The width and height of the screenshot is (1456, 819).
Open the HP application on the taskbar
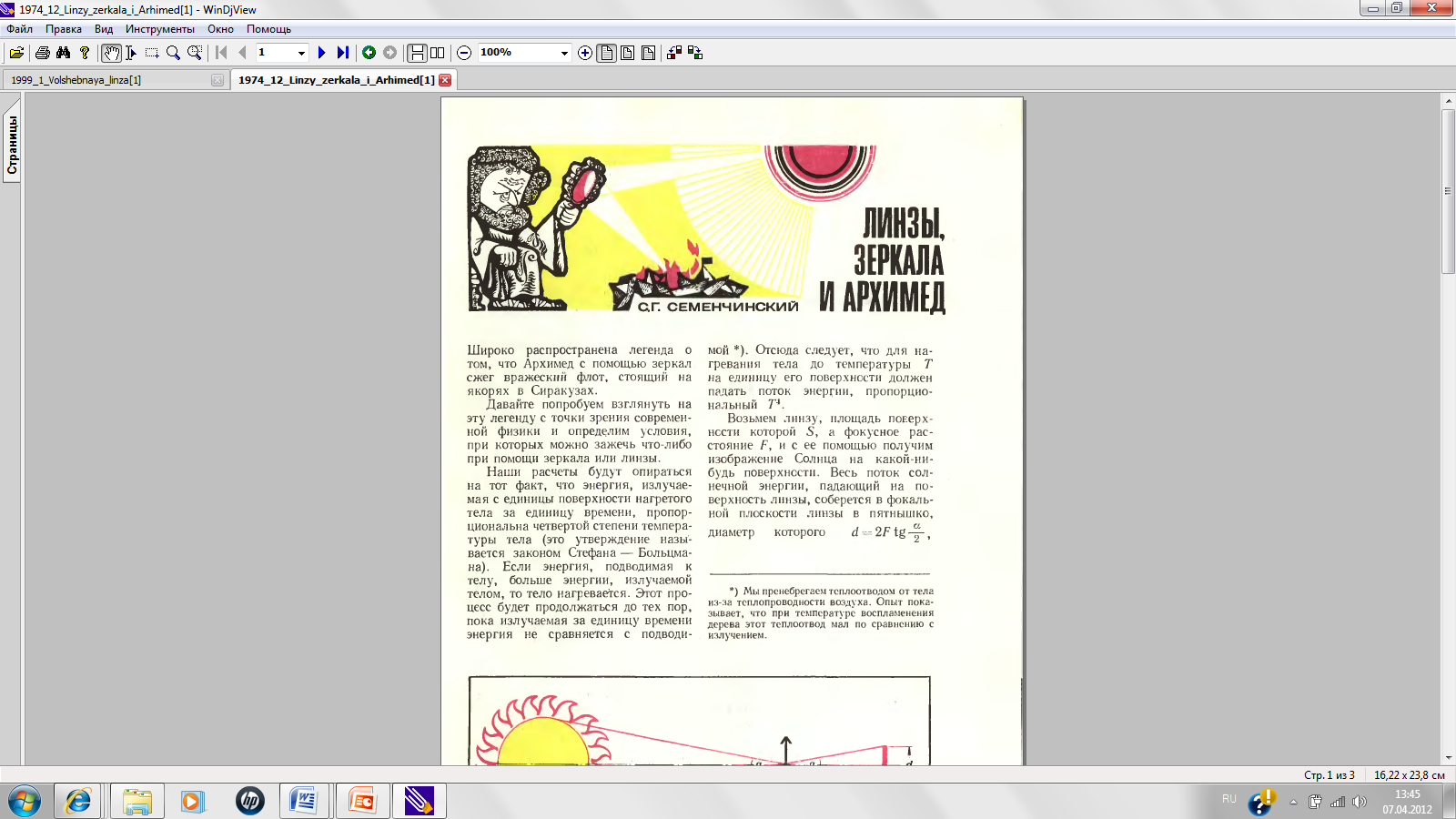click(x=249, y=801)
